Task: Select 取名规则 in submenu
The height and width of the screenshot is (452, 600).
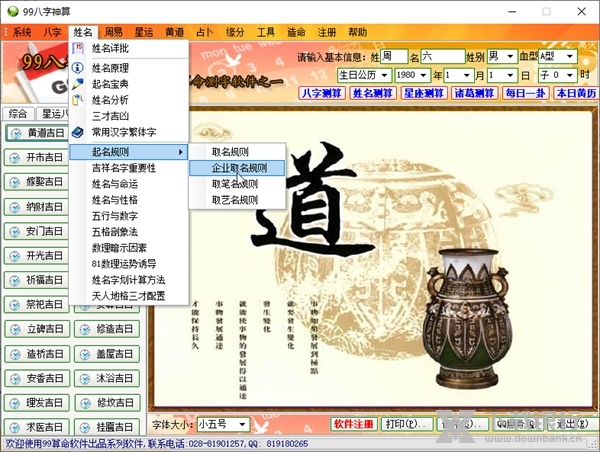Action: tap(237, 152)
